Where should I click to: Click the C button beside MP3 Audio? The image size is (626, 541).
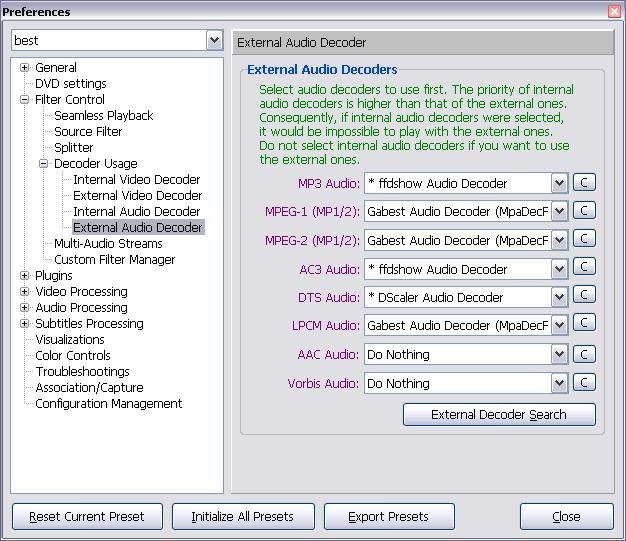(x=585, y=183)
